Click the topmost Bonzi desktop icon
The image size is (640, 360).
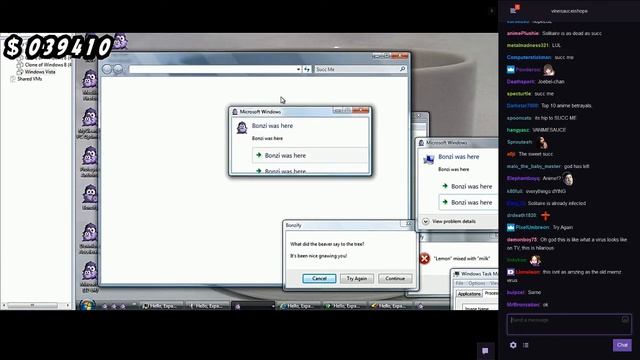click(x=120, y=41)
